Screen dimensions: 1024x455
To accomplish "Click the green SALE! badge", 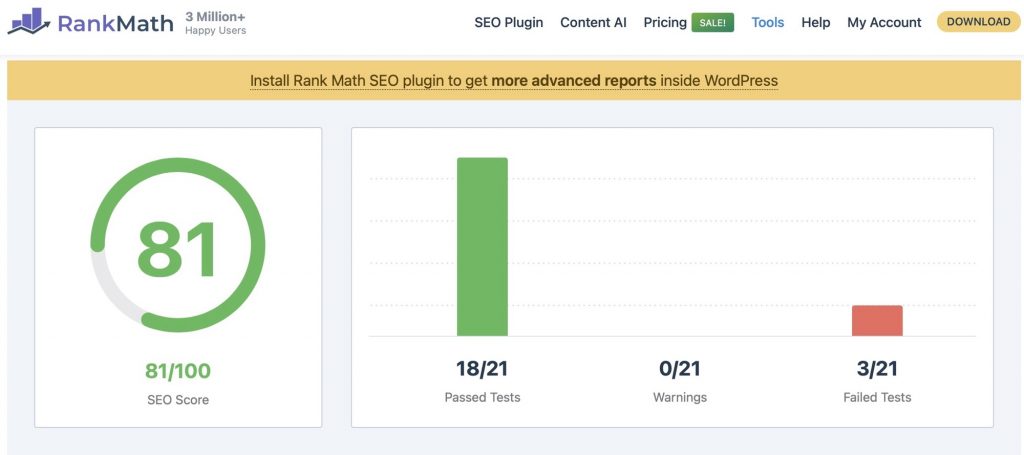I will tap(712, 22).
